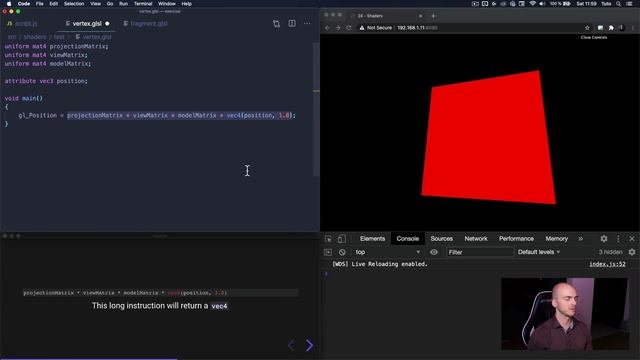
Task: Toggle the console sidebar
Action: click(328, 252)
